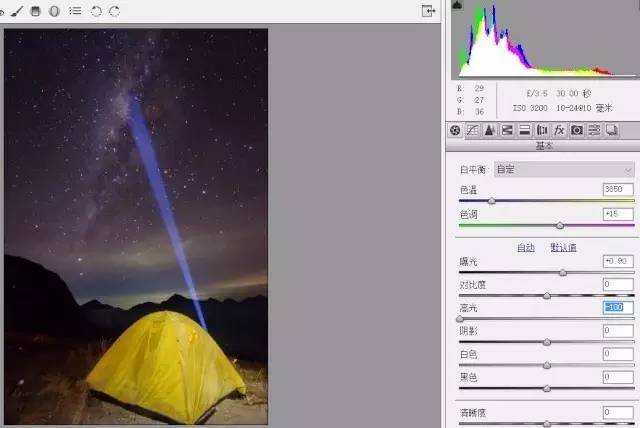
Task: Toggle shadow clipping warning in histogram
Action: [x=458, y=6]
